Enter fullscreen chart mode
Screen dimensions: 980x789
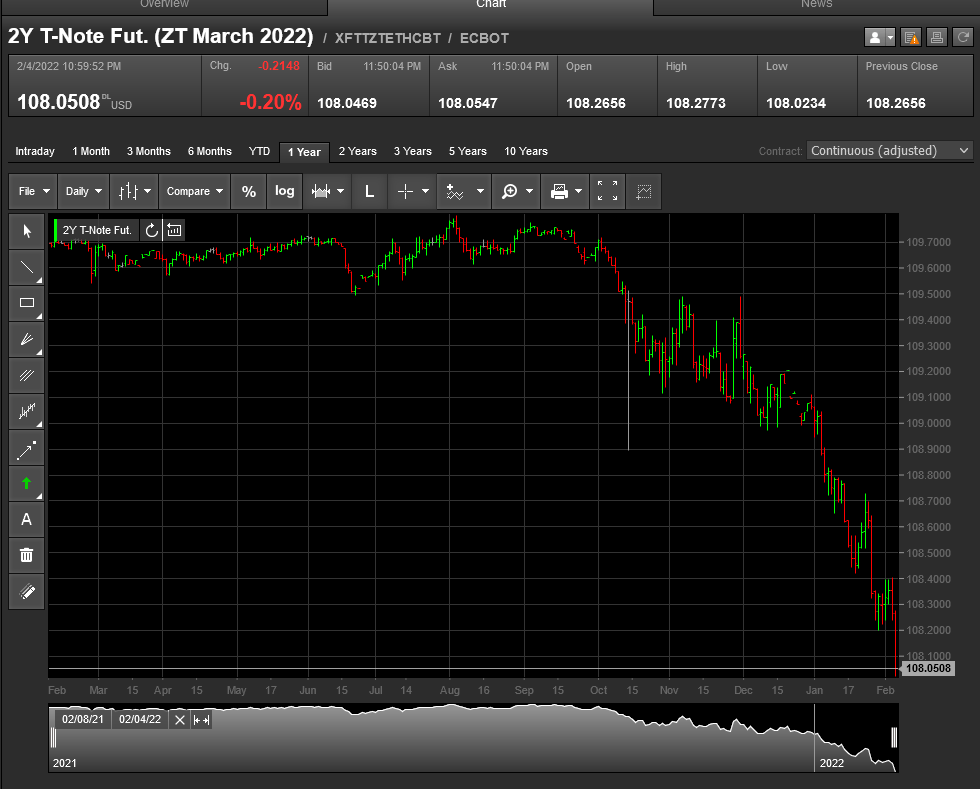click(607, 191)
